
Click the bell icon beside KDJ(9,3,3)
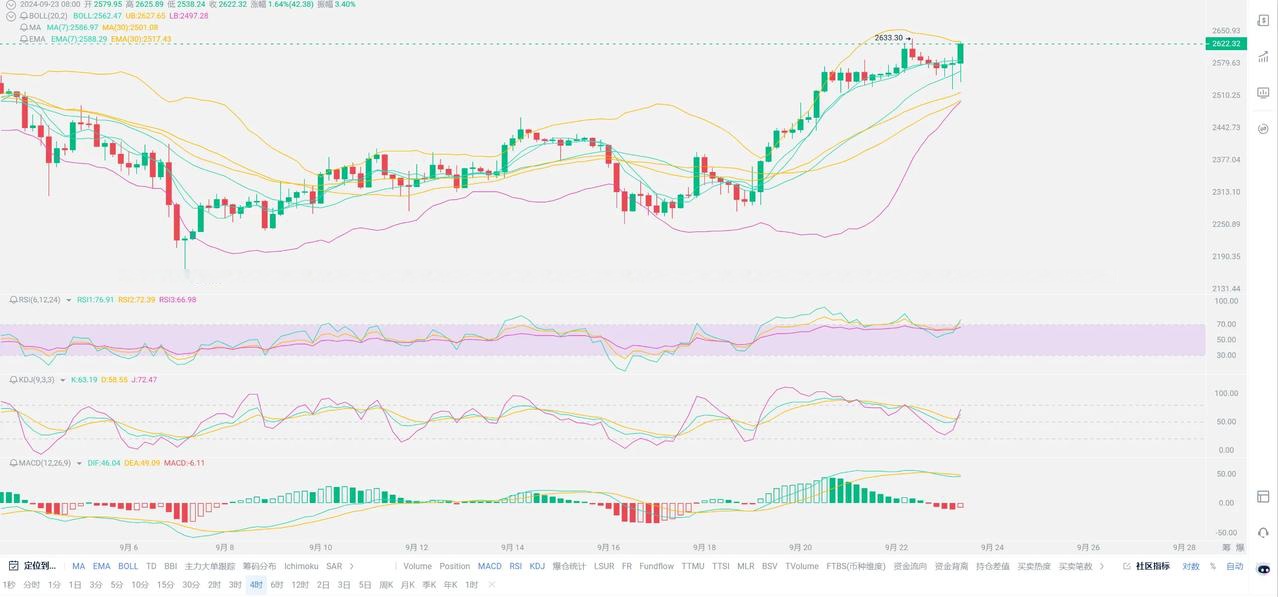tap(13, 380)
